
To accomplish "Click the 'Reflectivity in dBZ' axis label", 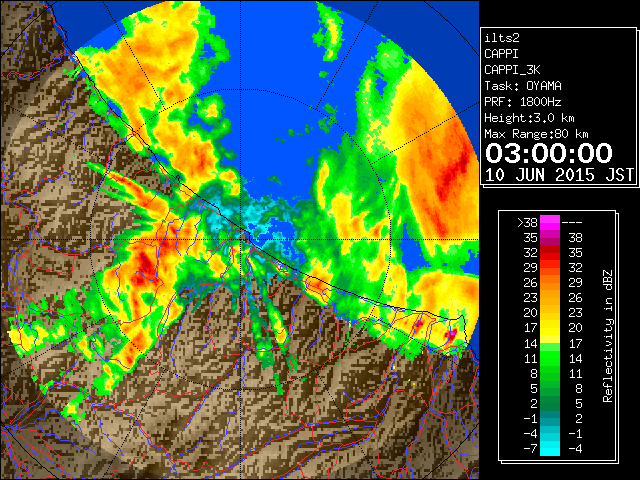I will point(608,336).
